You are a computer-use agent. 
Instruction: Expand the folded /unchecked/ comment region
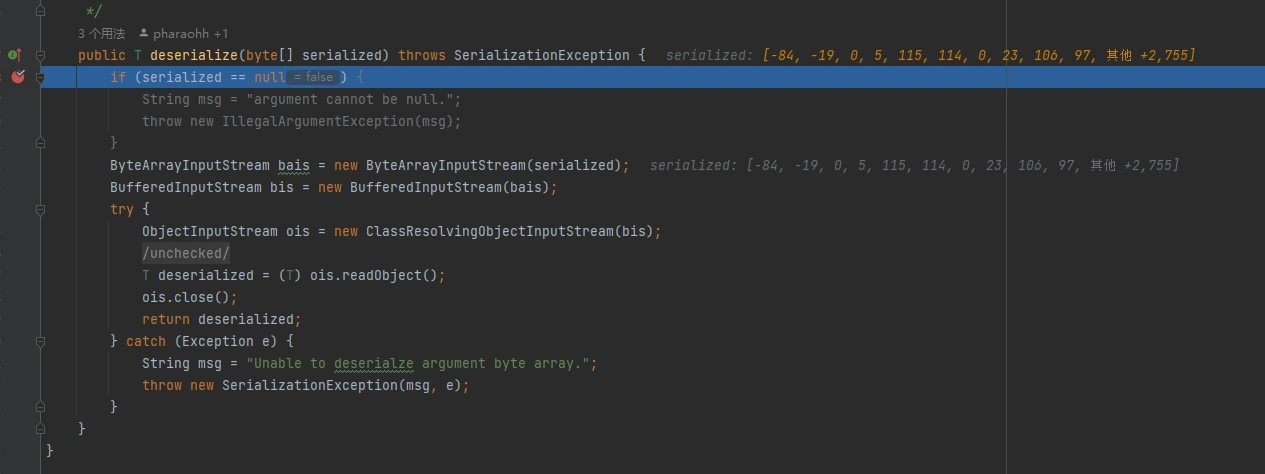186,254
